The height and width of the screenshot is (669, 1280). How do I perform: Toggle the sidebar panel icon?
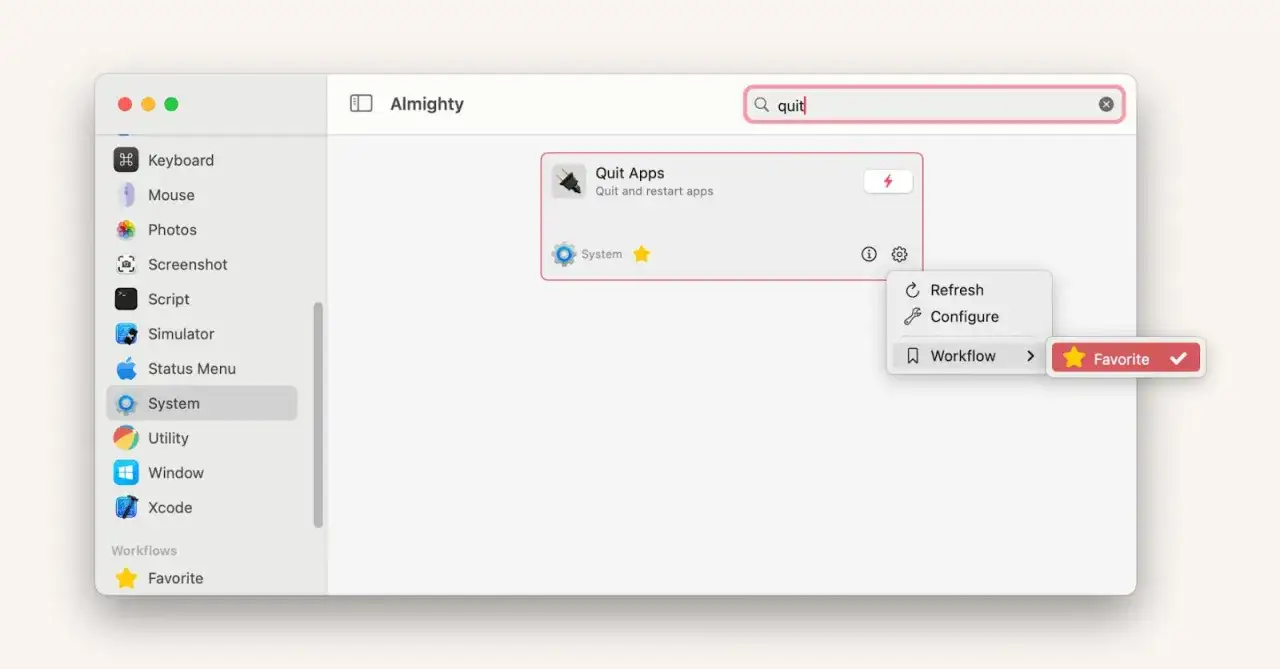361,104
